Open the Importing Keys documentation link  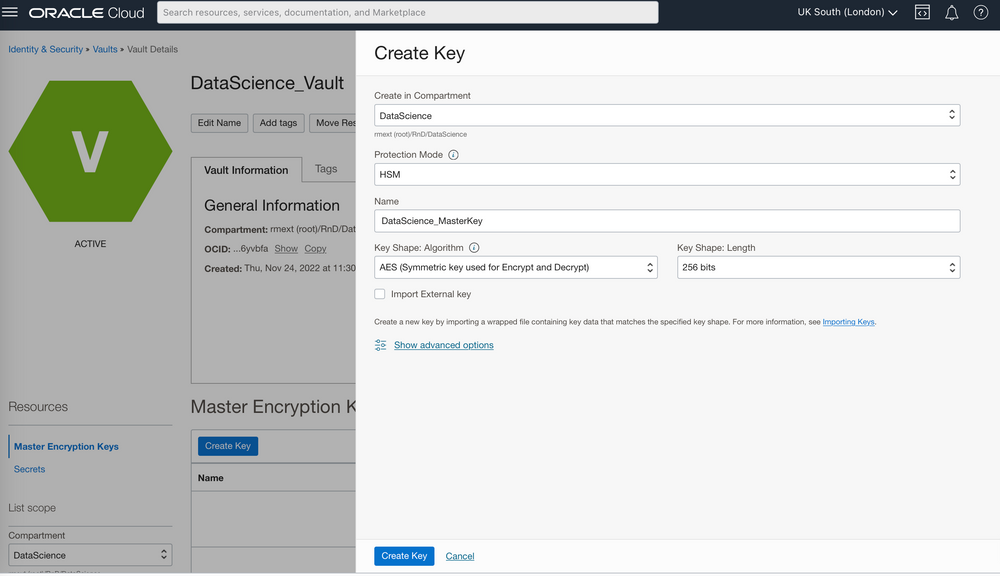[847, 321]
